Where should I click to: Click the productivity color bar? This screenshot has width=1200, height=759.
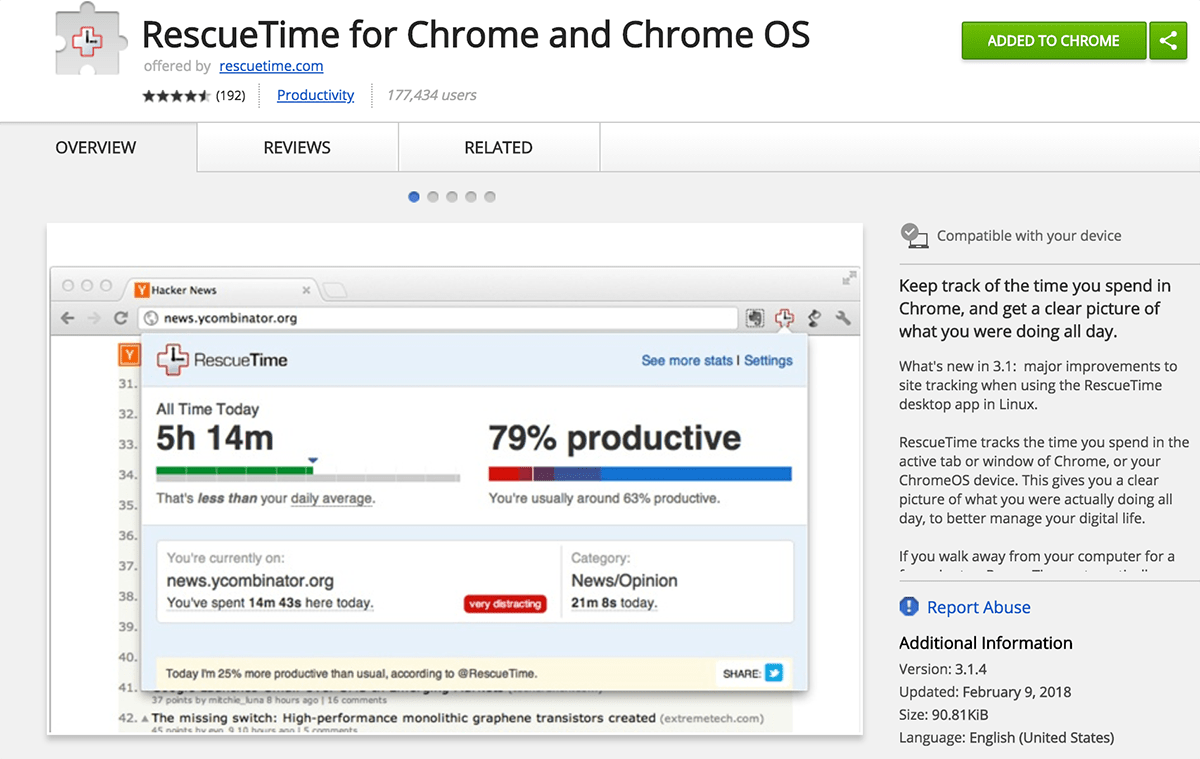point(640,474)
